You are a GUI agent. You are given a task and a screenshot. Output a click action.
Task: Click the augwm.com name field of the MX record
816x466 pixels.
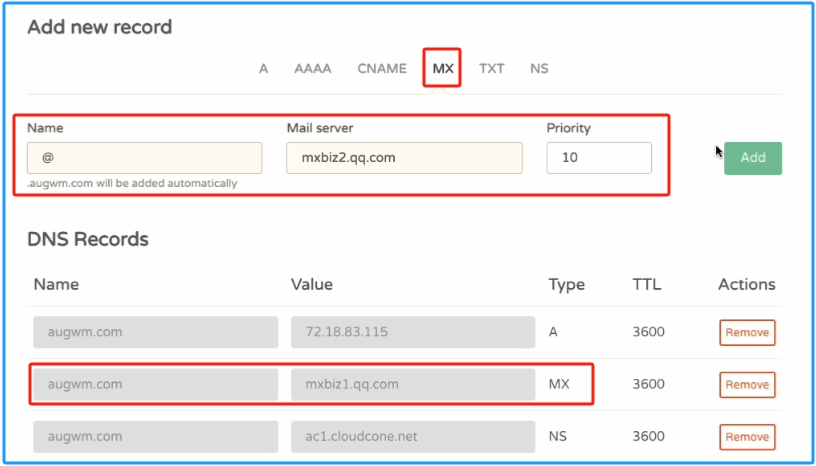pyautogui.click(x=156, y=384)
